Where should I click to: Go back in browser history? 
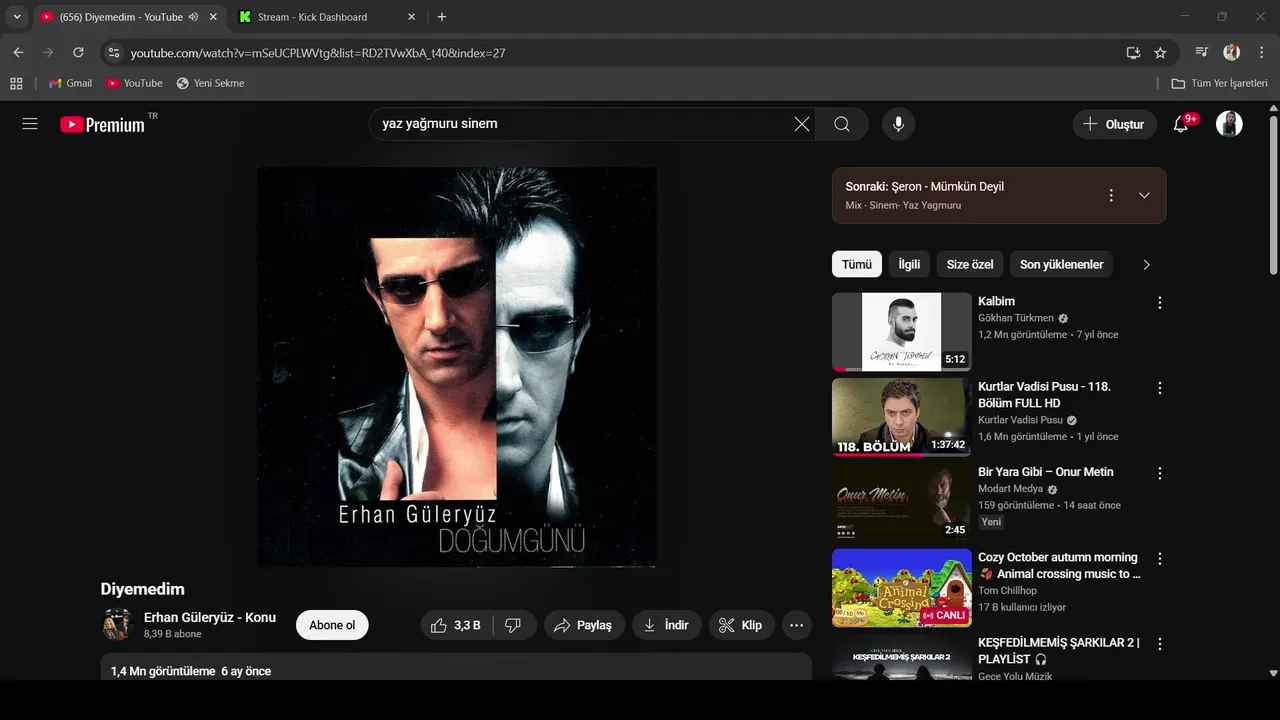(18, 52)
